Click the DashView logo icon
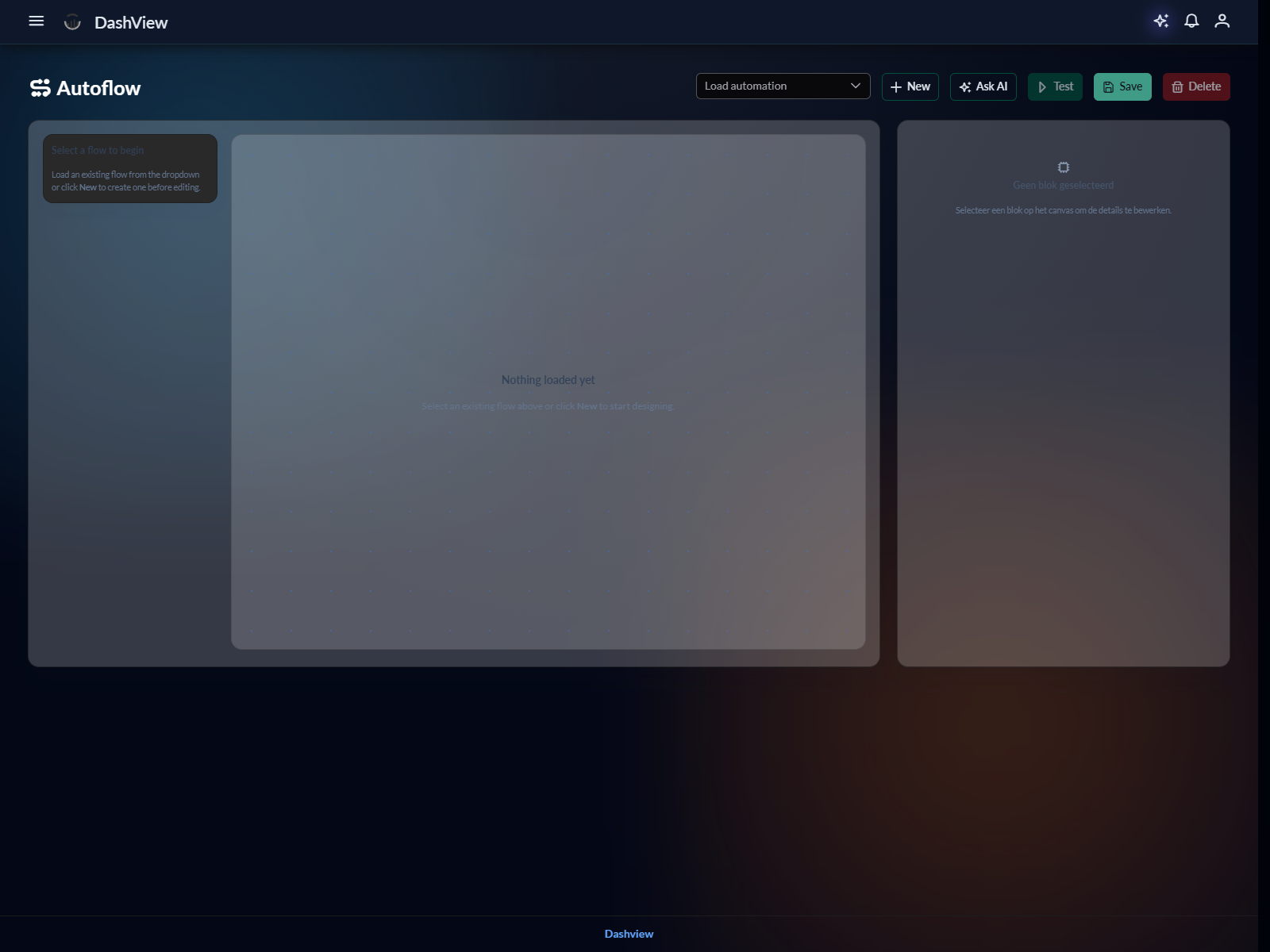Screen dimensions: 1270x952 [x=72, y=22]
